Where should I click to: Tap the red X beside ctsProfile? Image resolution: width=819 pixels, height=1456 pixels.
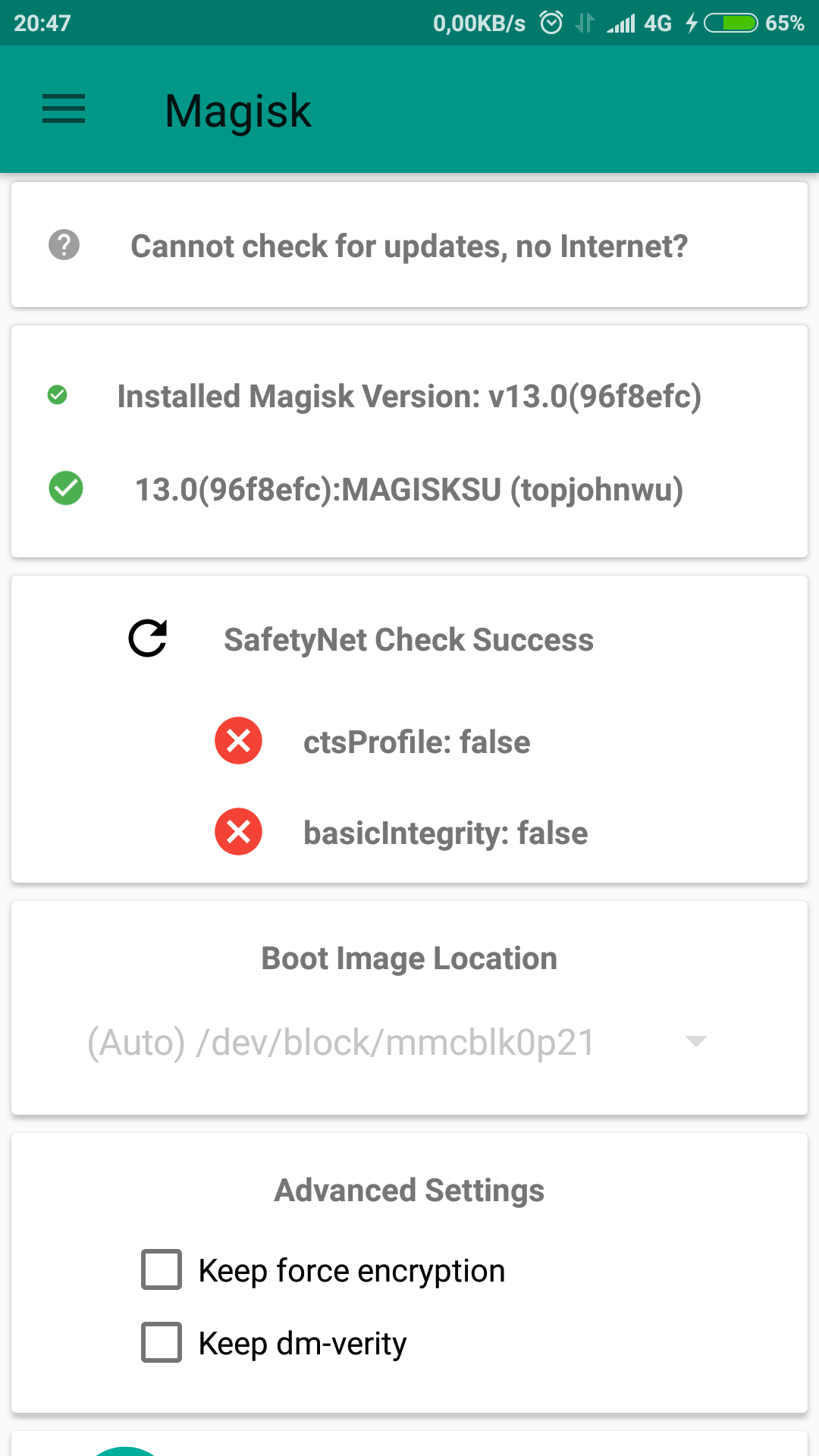tap(238, 741)
